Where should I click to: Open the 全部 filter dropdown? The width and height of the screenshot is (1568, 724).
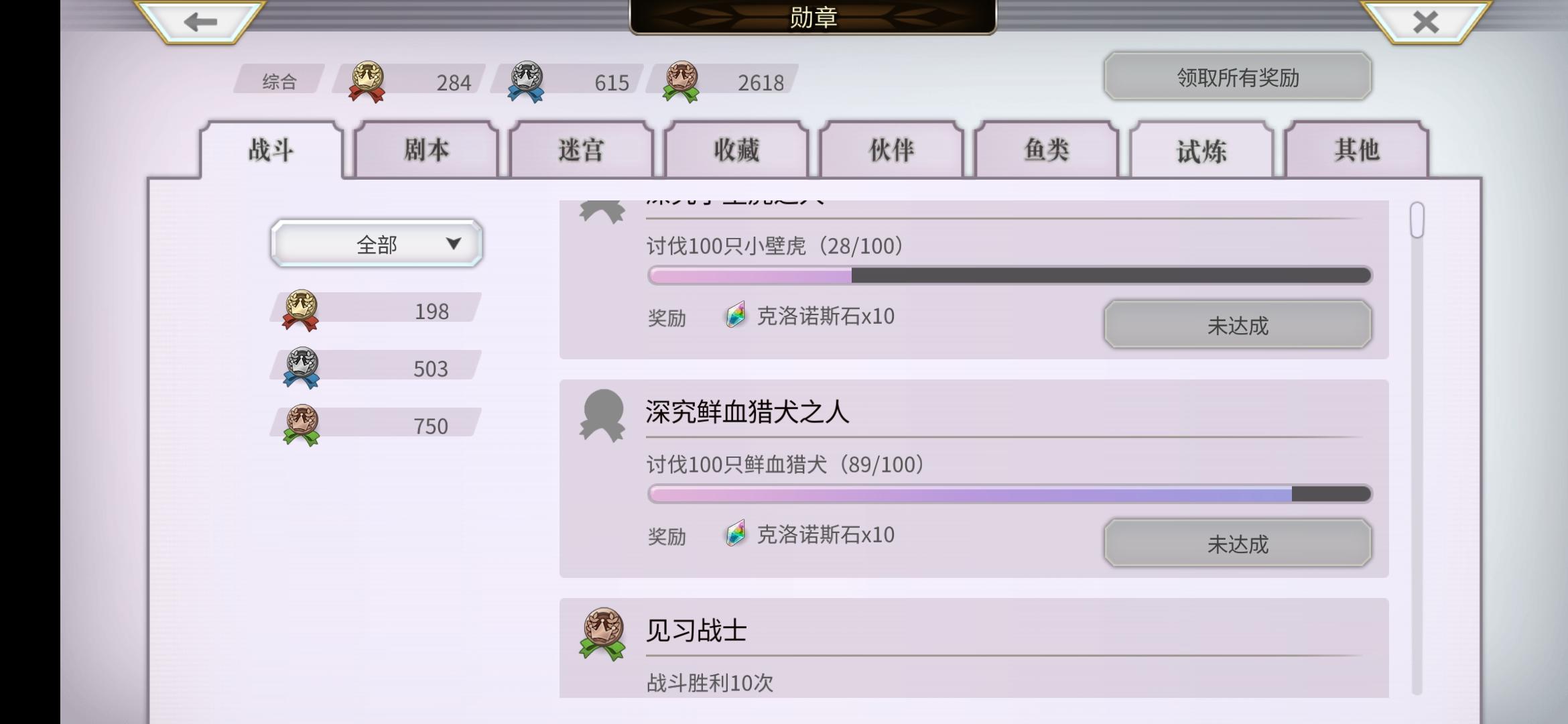pos(377,243)
